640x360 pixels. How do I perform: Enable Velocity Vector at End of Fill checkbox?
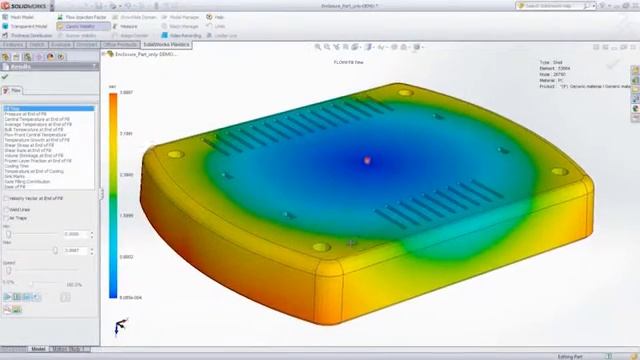(6, 198)
